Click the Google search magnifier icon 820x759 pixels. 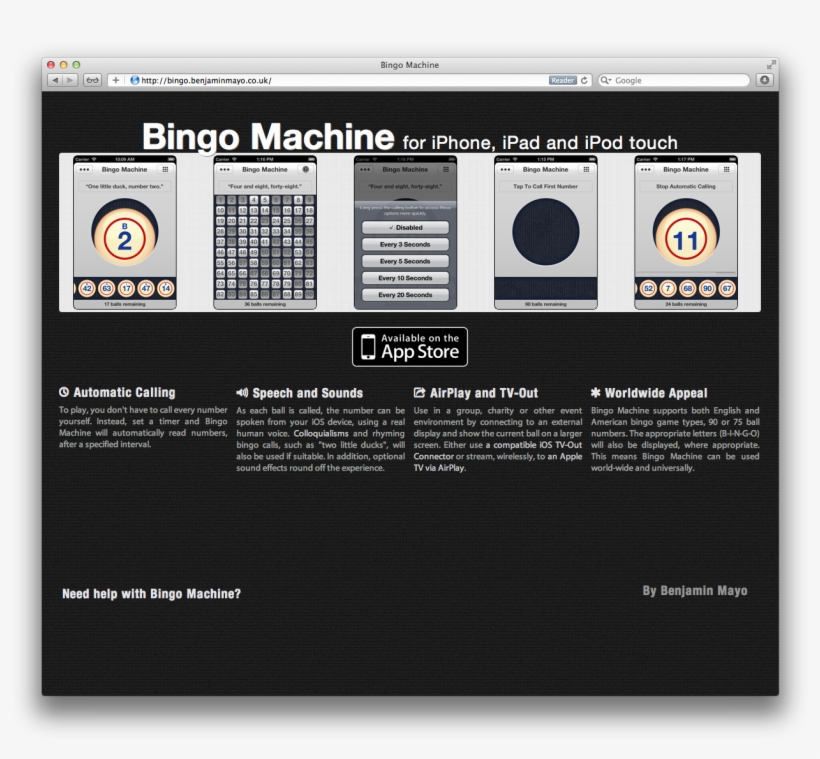coord(606,80)
